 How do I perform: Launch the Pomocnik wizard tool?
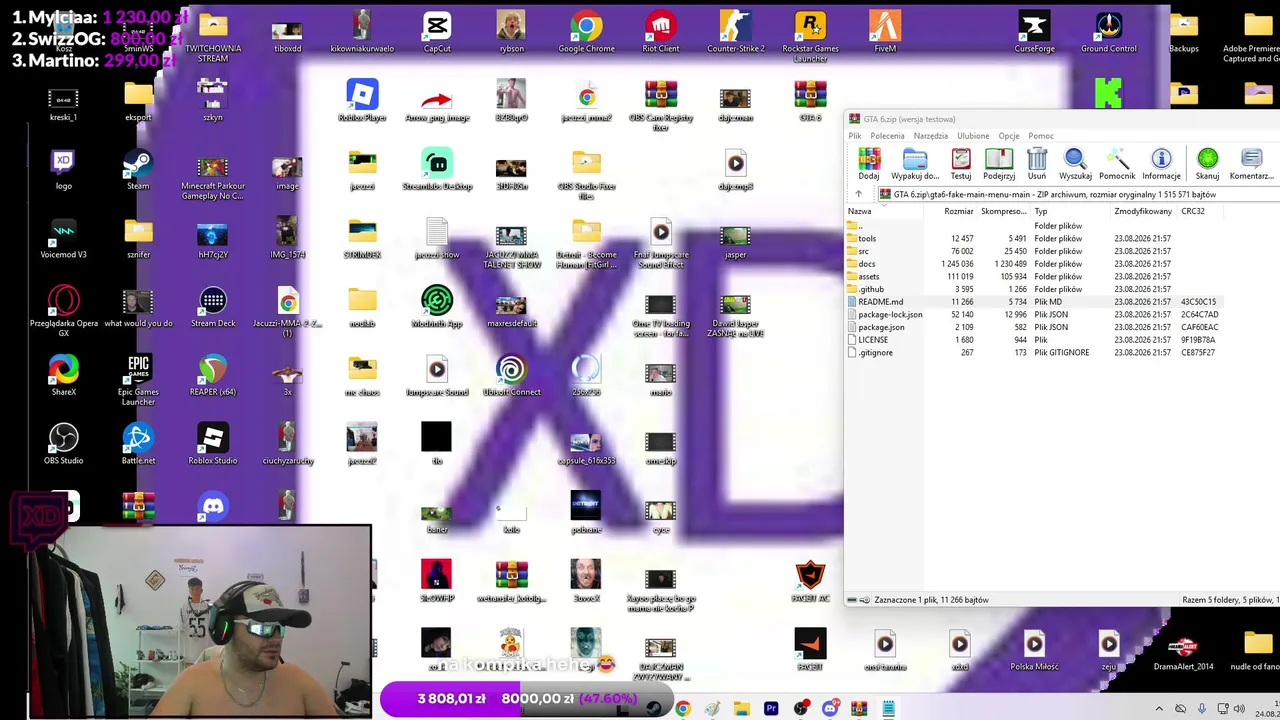tap(1117, 164)
